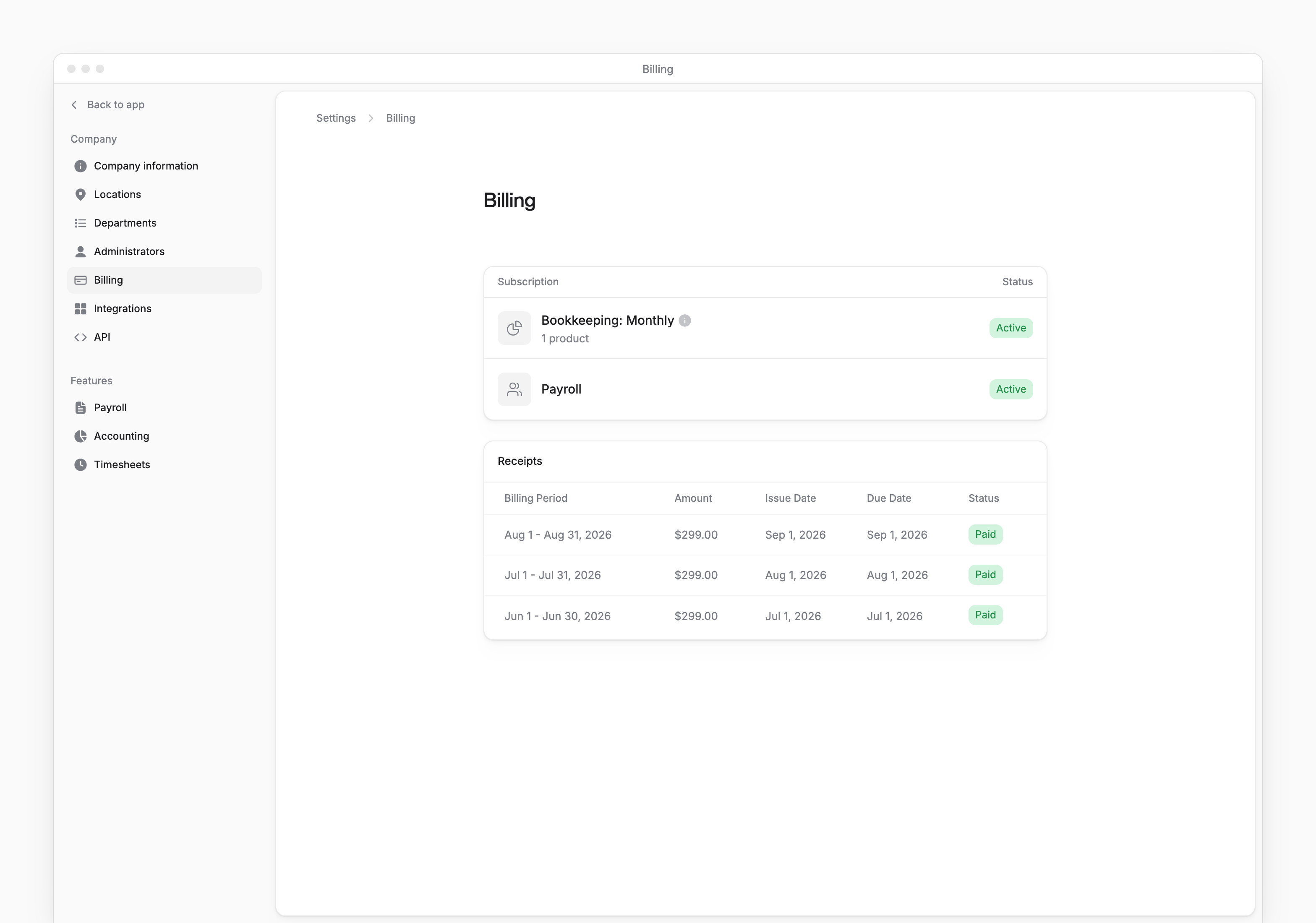Click 'Jun 1 - Jun 30, 2026' billing period
Screen dimensions: 1316x923
click(557, 616)
